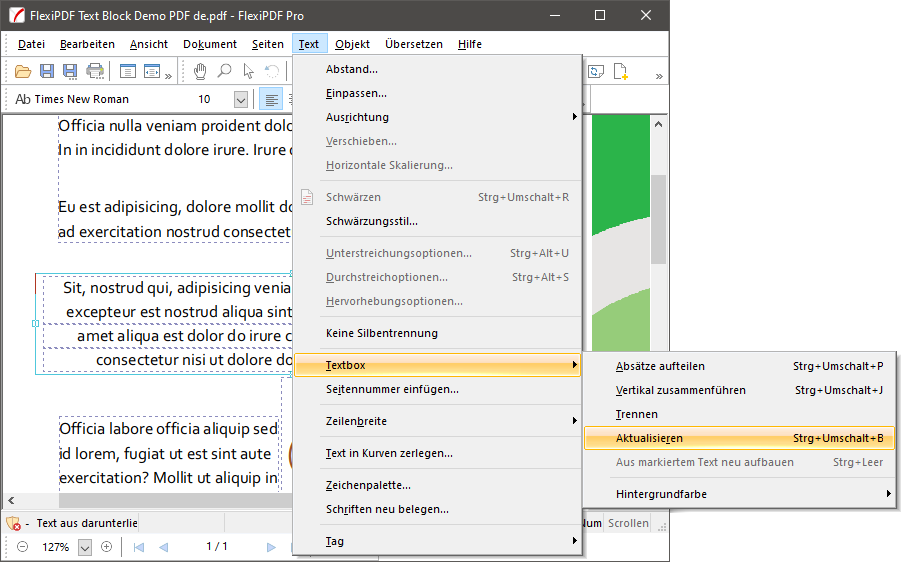This screenshot has width=901, height=562.
Task: Open the Bearbeiten menu
Action: [x=87, y=44]
